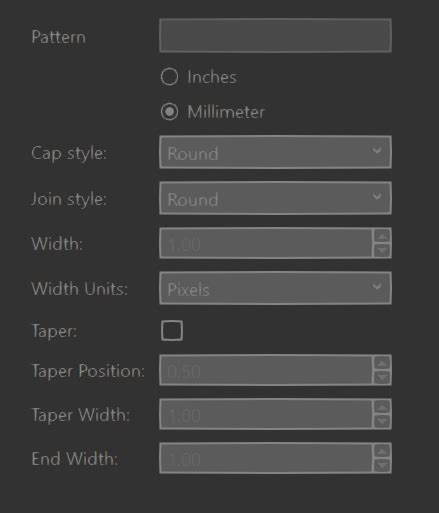
Task: Click the Cap style chevron arrow
Action: coord(377,151)
